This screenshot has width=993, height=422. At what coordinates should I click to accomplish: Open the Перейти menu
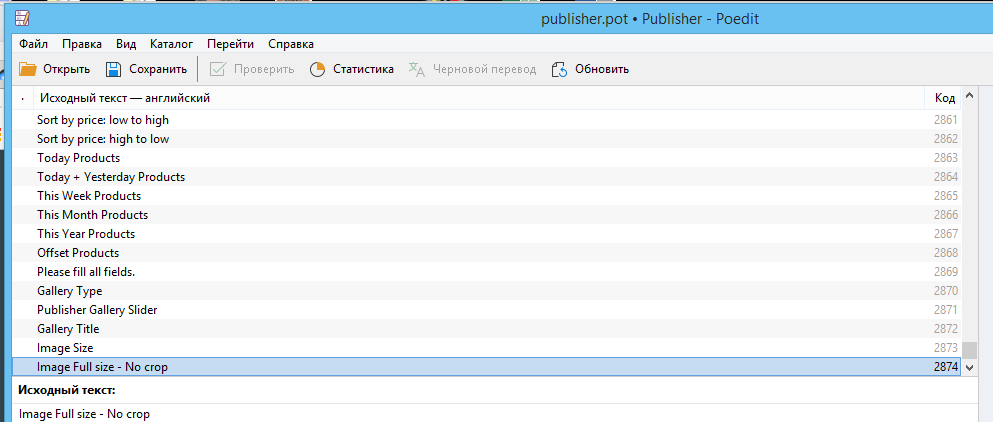pyautogui.click(x=230, y=44)
